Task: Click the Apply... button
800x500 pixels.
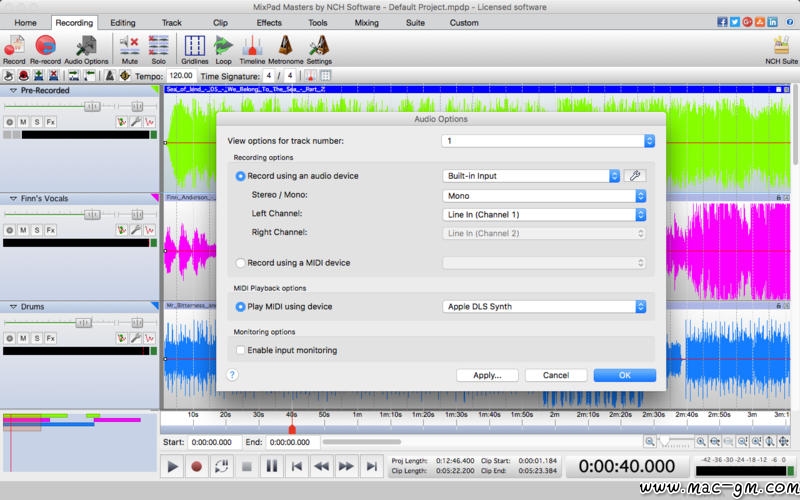Action: point(487,375)
